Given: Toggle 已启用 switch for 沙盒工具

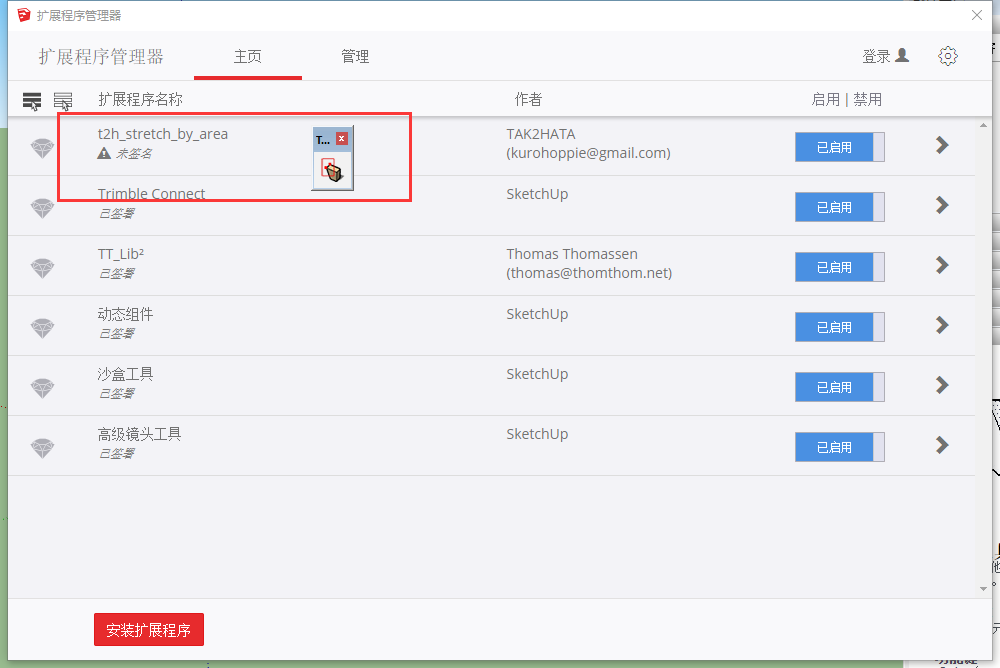Looking at the screenshot, I should click(839, 387).
